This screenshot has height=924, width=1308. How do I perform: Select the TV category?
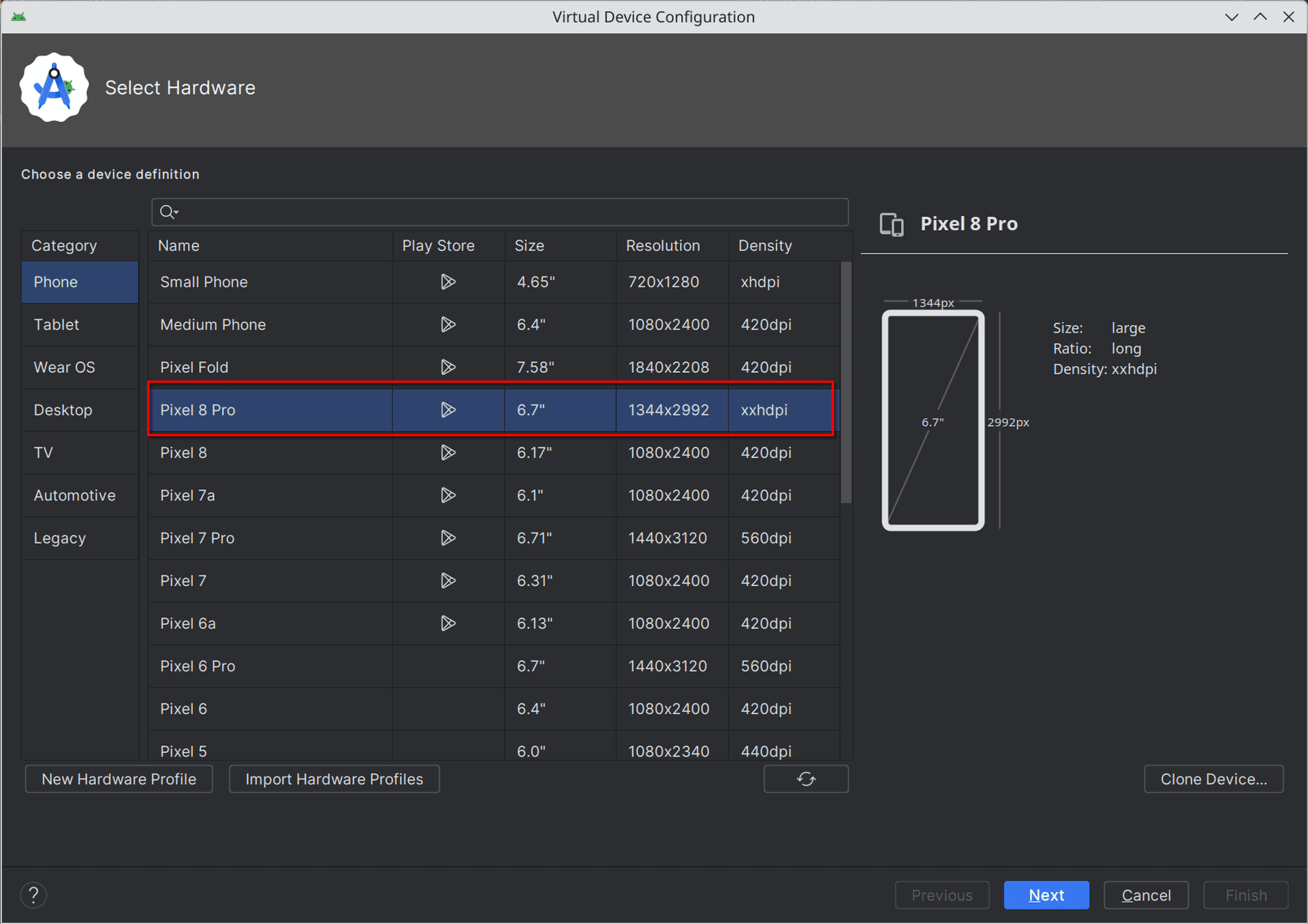80,453
